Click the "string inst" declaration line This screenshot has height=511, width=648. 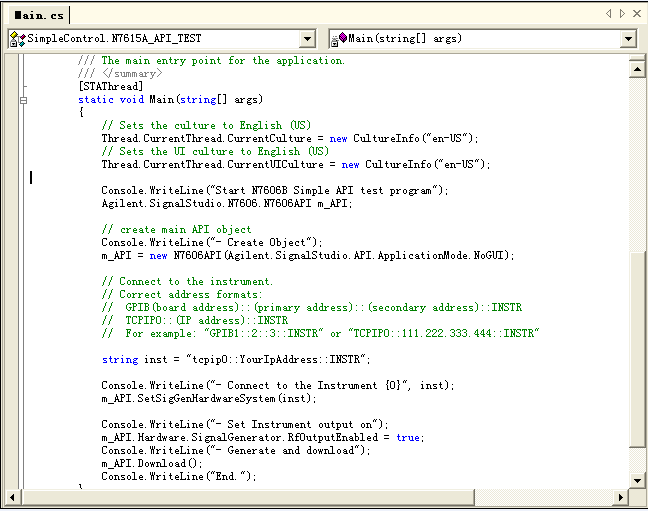click(236, 359)
